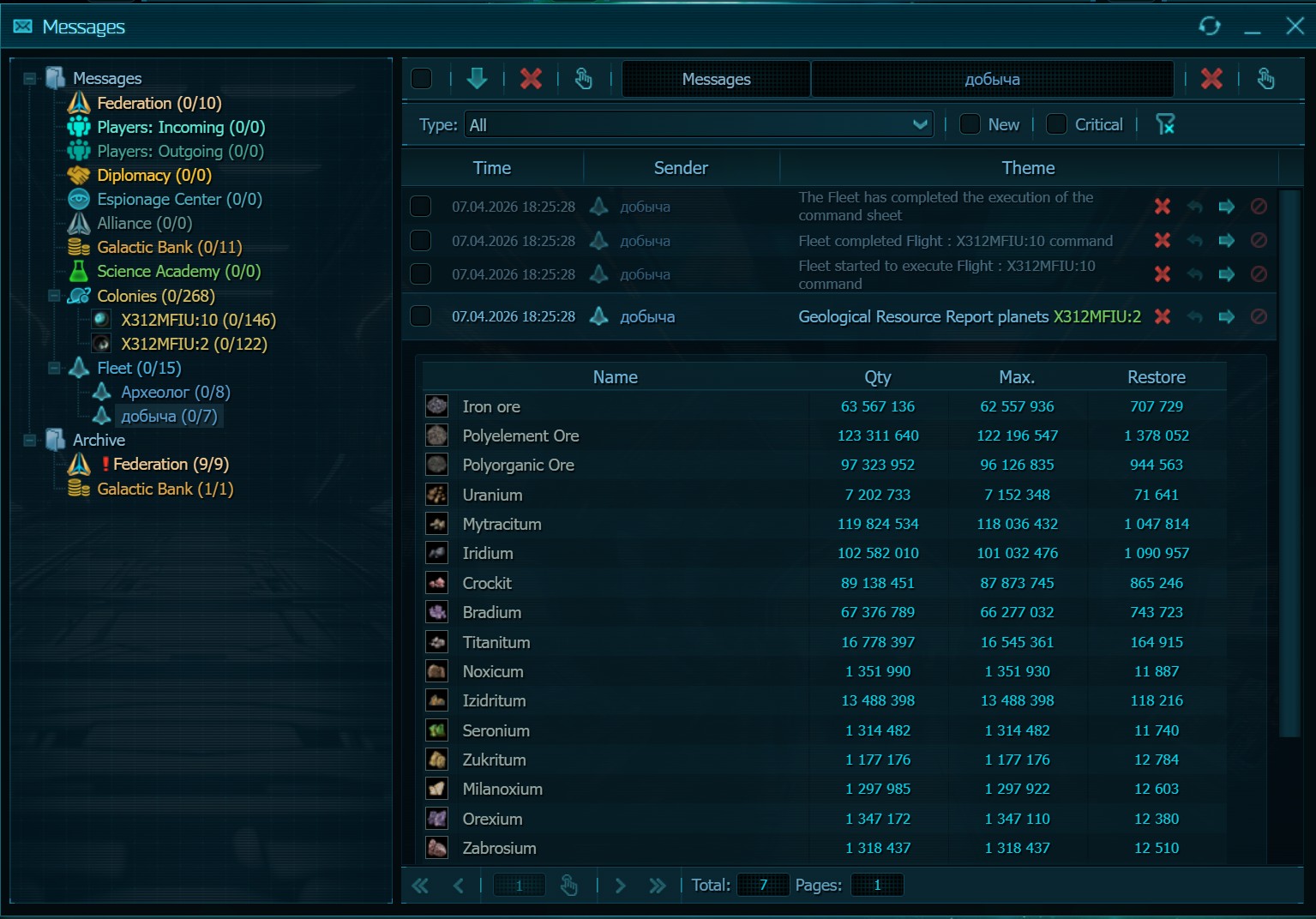Click the message list vertical scrollbar
Screen dimensions: 1316x919
[x=1289, y=463]
